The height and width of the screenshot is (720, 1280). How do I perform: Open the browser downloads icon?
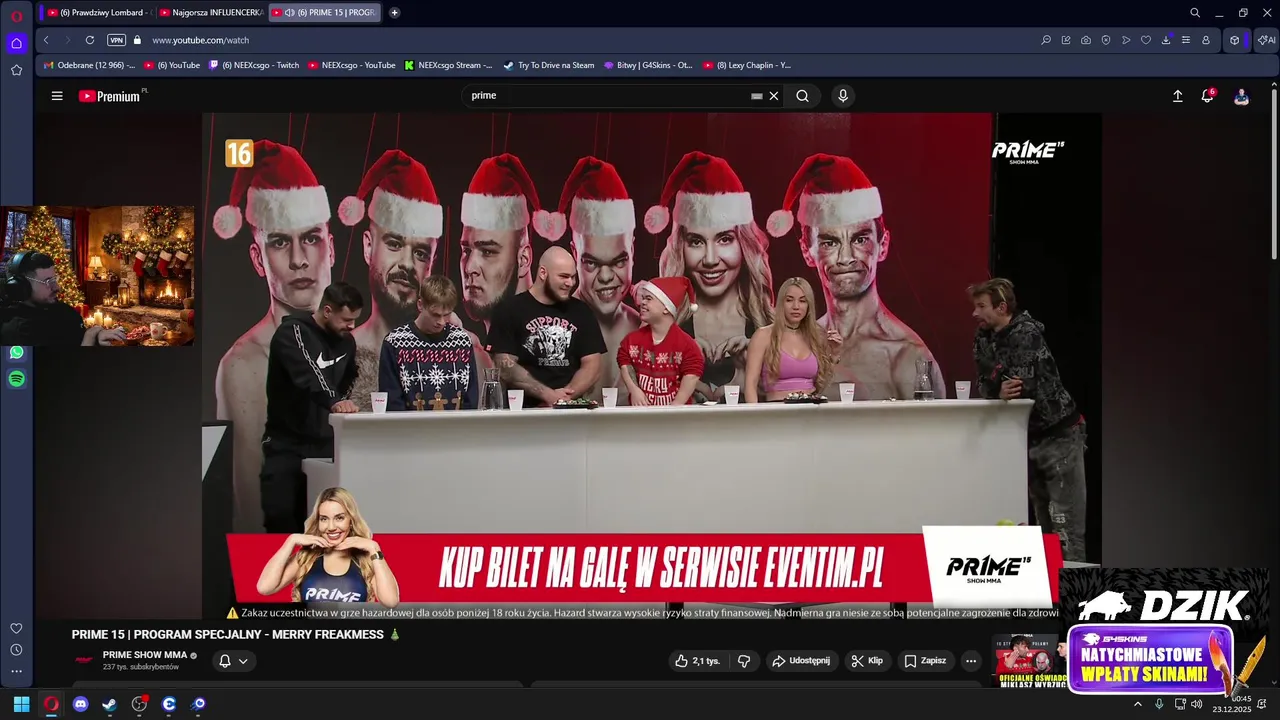pos(1166,40)
